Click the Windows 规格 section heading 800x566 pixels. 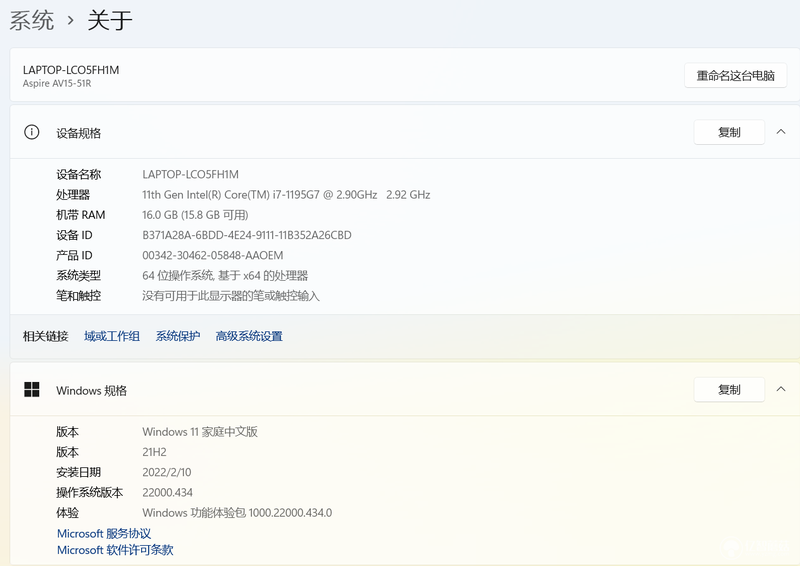[x=91, y=391]
